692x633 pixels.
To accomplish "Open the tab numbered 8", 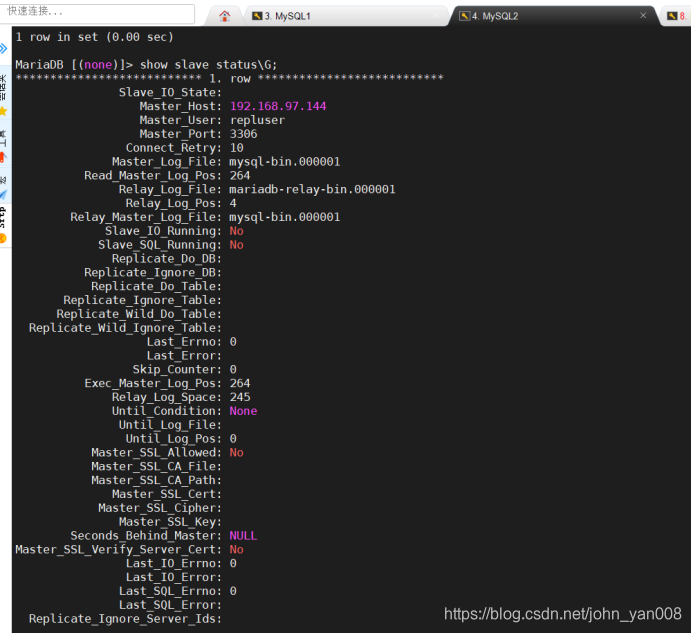I will [x=677, y=16].
